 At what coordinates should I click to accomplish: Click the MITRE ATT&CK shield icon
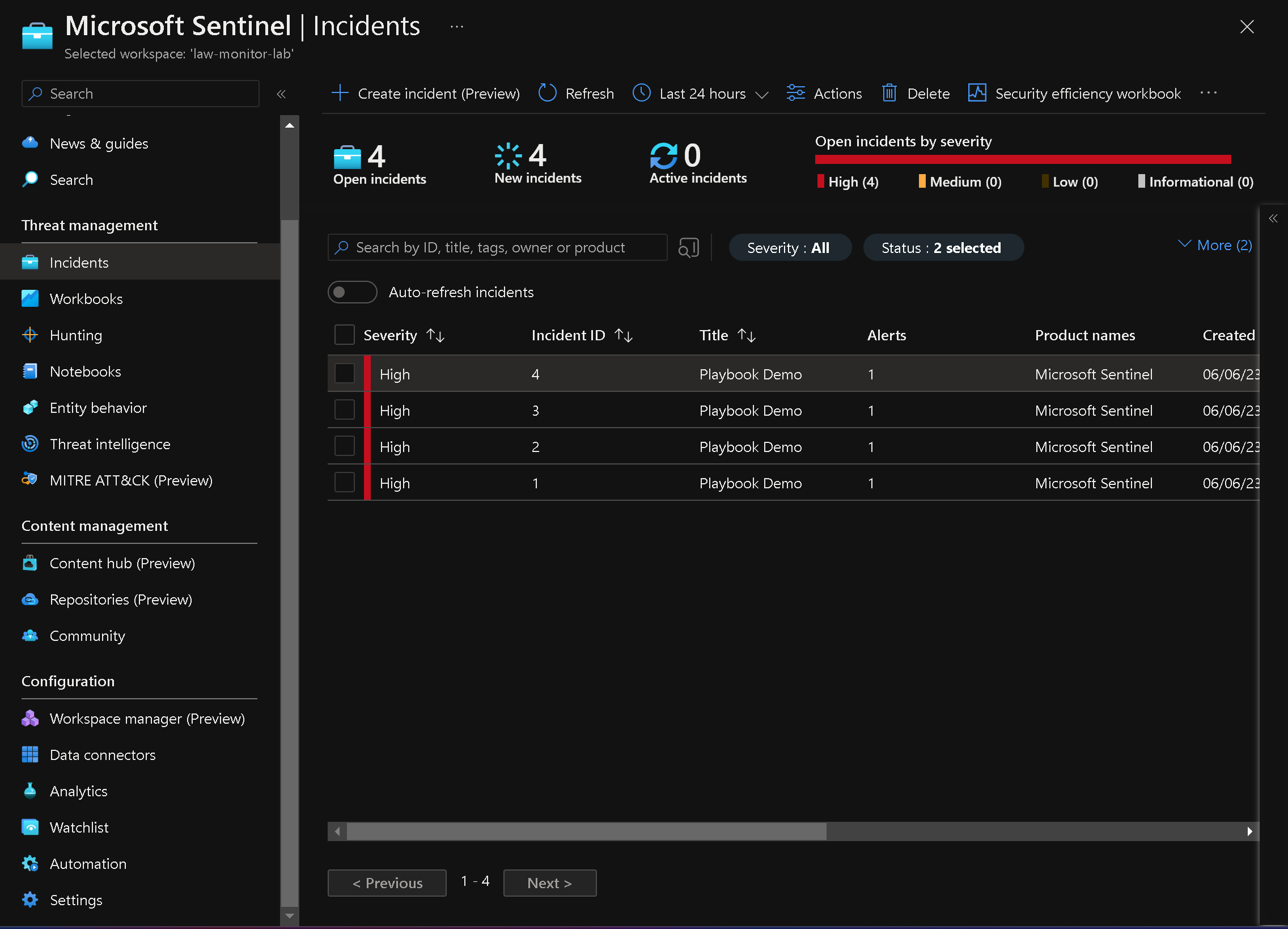[30, 480]
